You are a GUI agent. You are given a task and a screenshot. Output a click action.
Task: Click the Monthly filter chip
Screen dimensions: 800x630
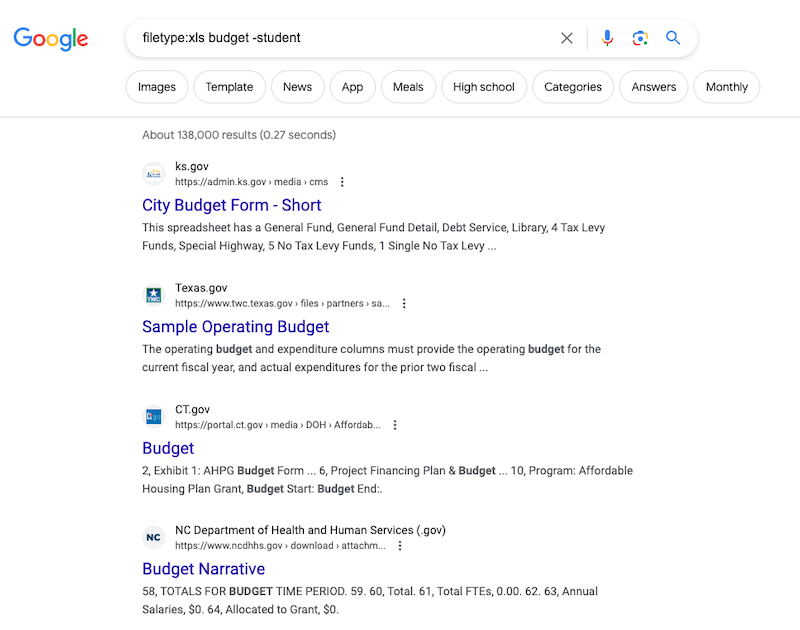click(x=726, y=87)
